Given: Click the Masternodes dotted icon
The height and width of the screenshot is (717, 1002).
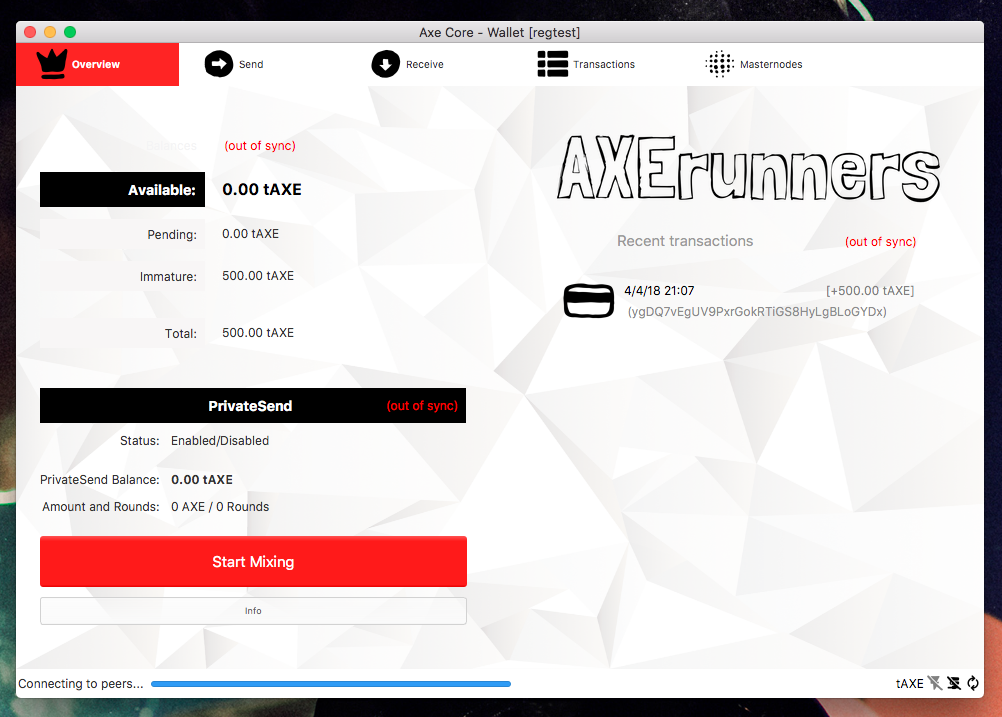Looking at the screenshot, I should [720, 64].
